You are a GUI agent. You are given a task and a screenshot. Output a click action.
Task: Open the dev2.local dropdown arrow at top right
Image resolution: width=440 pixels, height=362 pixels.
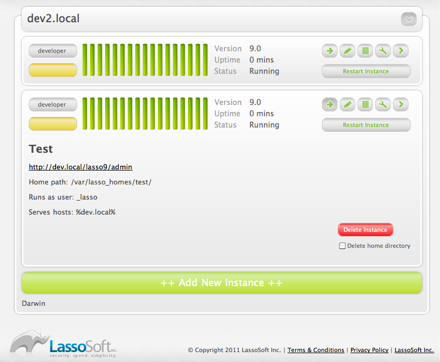(x=409, y=19)
